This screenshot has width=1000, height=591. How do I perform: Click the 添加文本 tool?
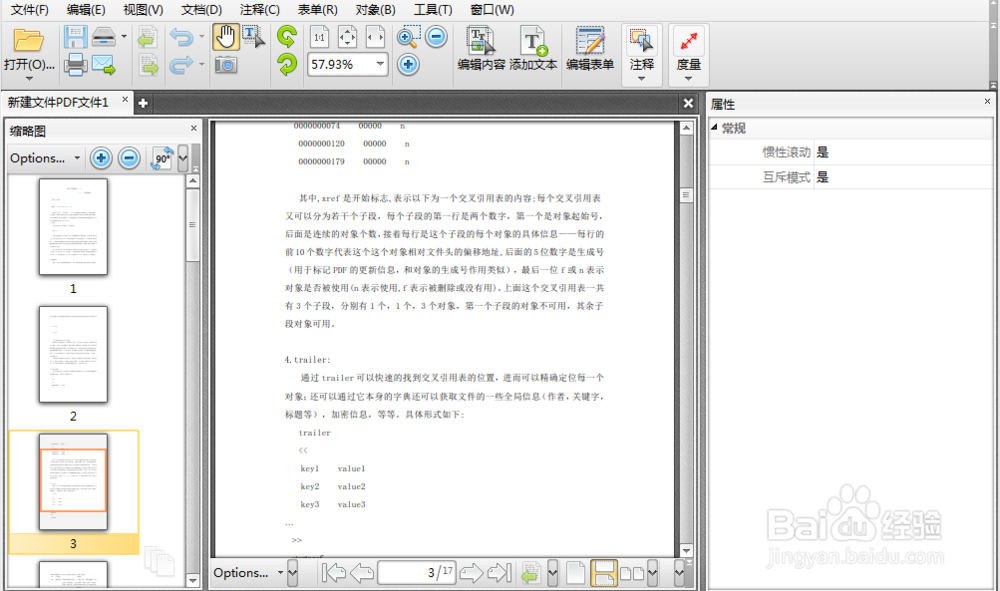533,48
